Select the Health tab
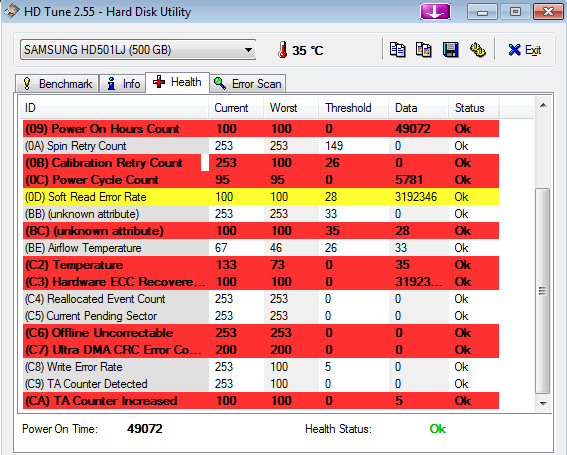This screenshot has width=567, height=455. pos(177,82)
